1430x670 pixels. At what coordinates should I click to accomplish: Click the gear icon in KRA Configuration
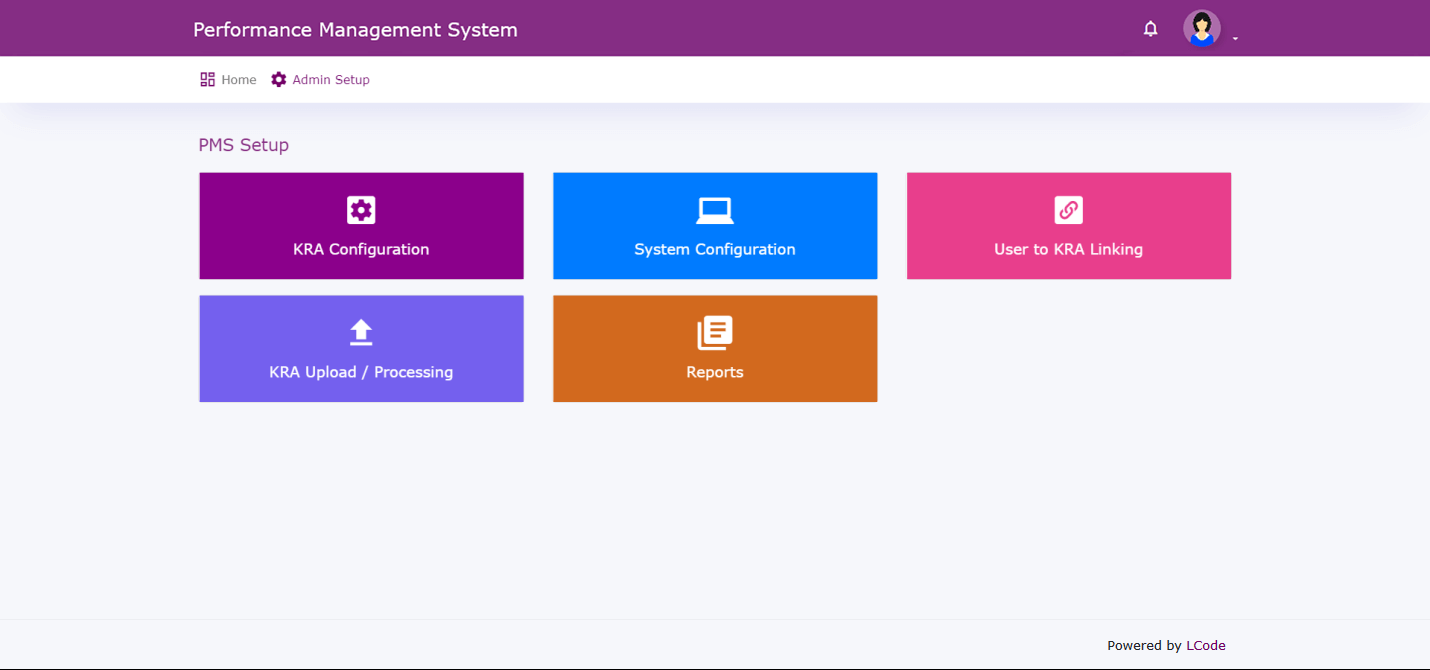361,210
